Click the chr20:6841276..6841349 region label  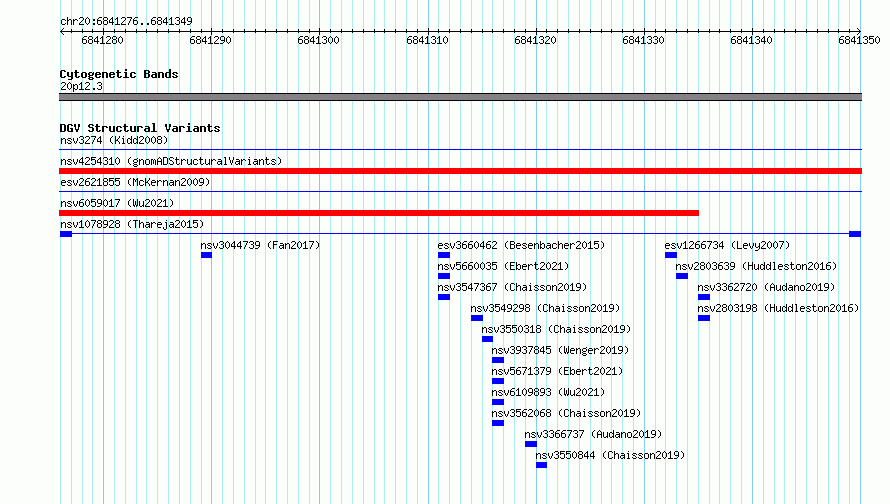tap(126, 21)
